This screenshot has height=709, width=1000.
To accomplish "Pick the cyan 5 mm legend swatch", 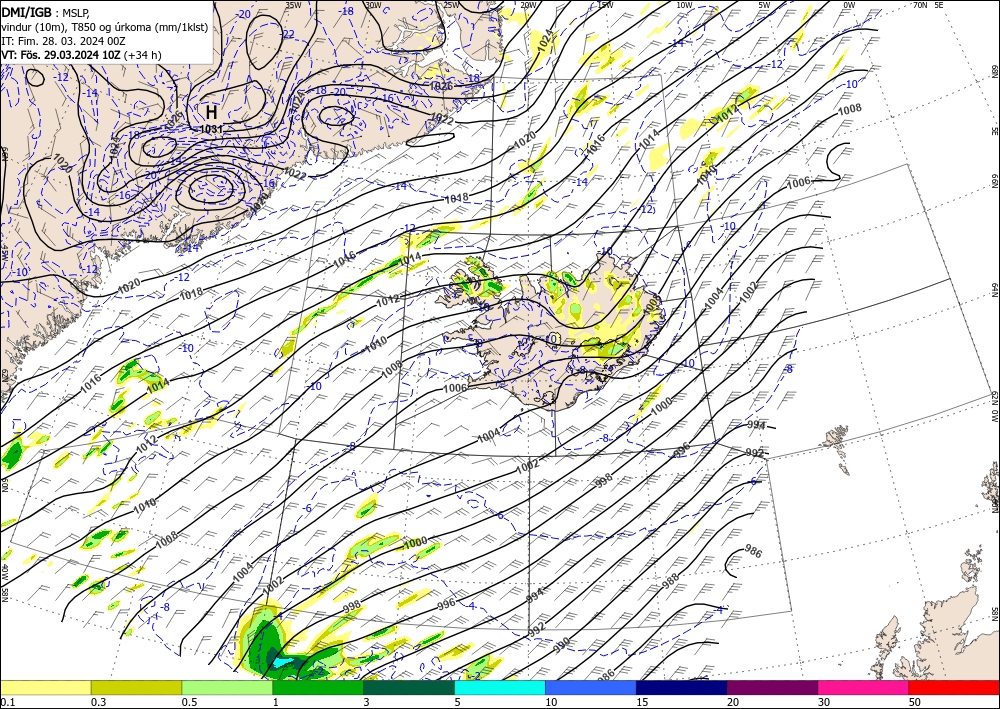I will pos(500,687).
